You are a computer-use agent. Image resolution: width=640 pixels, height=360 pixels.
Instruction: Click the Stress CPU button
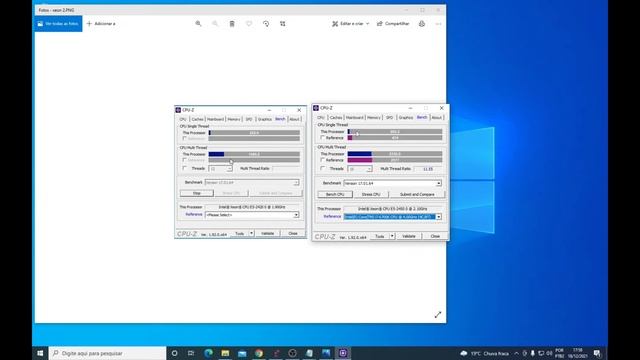click(371, 194)
